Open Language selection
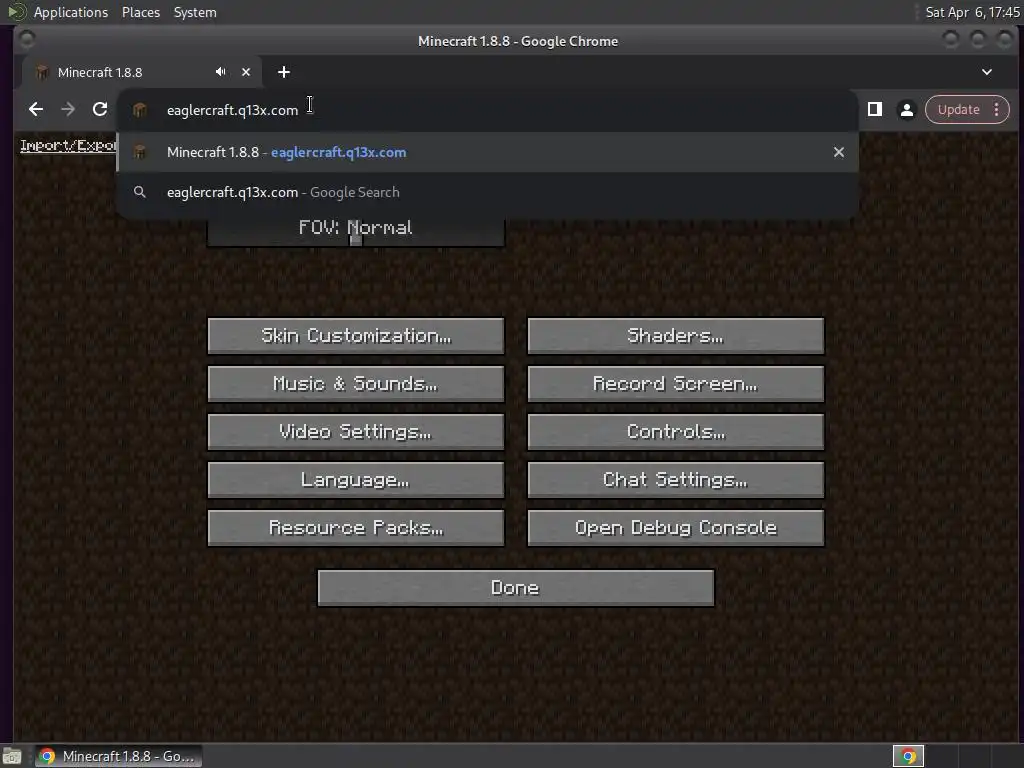Screen dimensions: 1024x768 click(355, 480)
